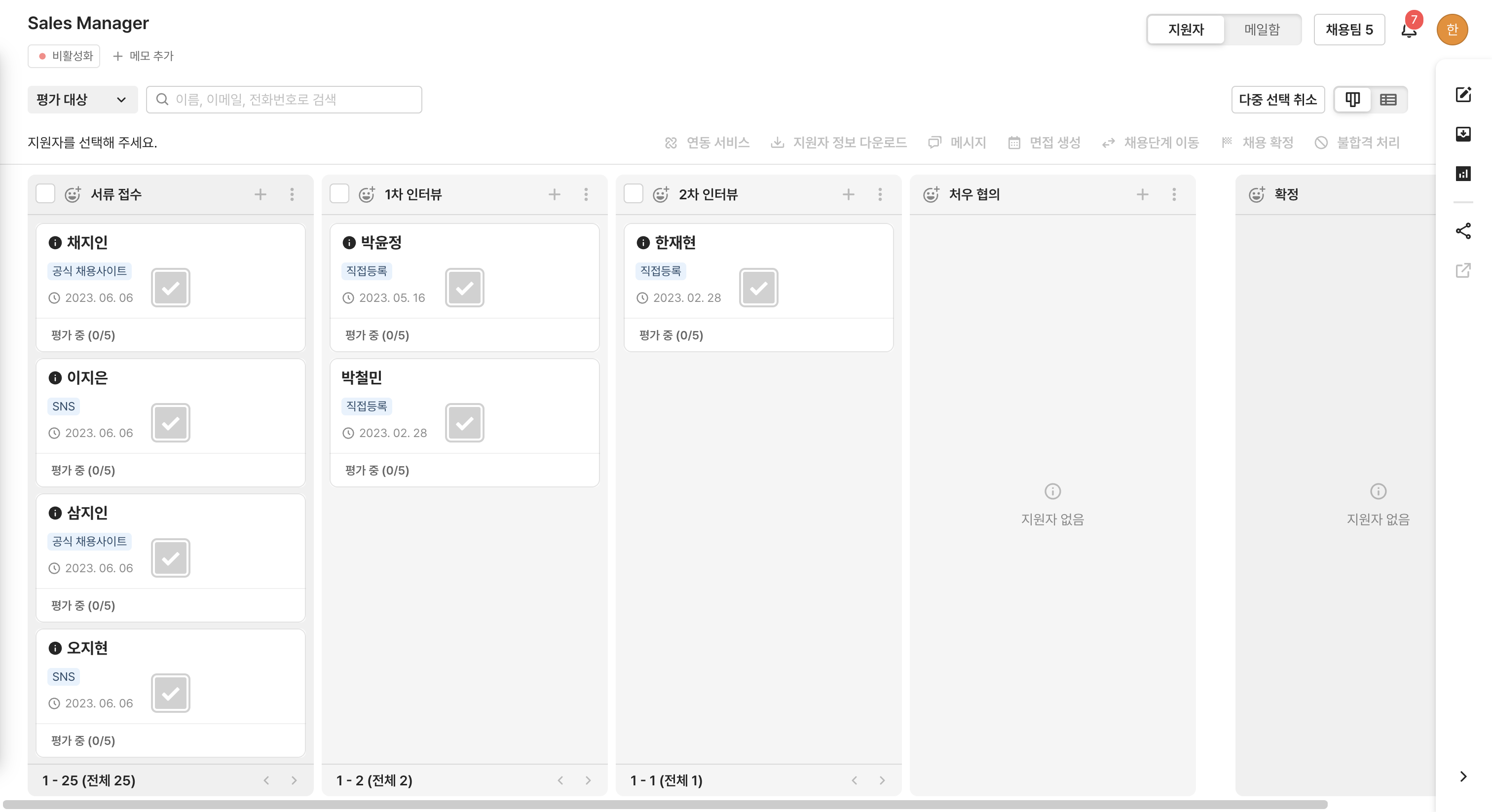The width and height of the screenshot is (1492, 812).
Task: Toggle selection checkbox on 박철민 card
Action: (464, 423)
